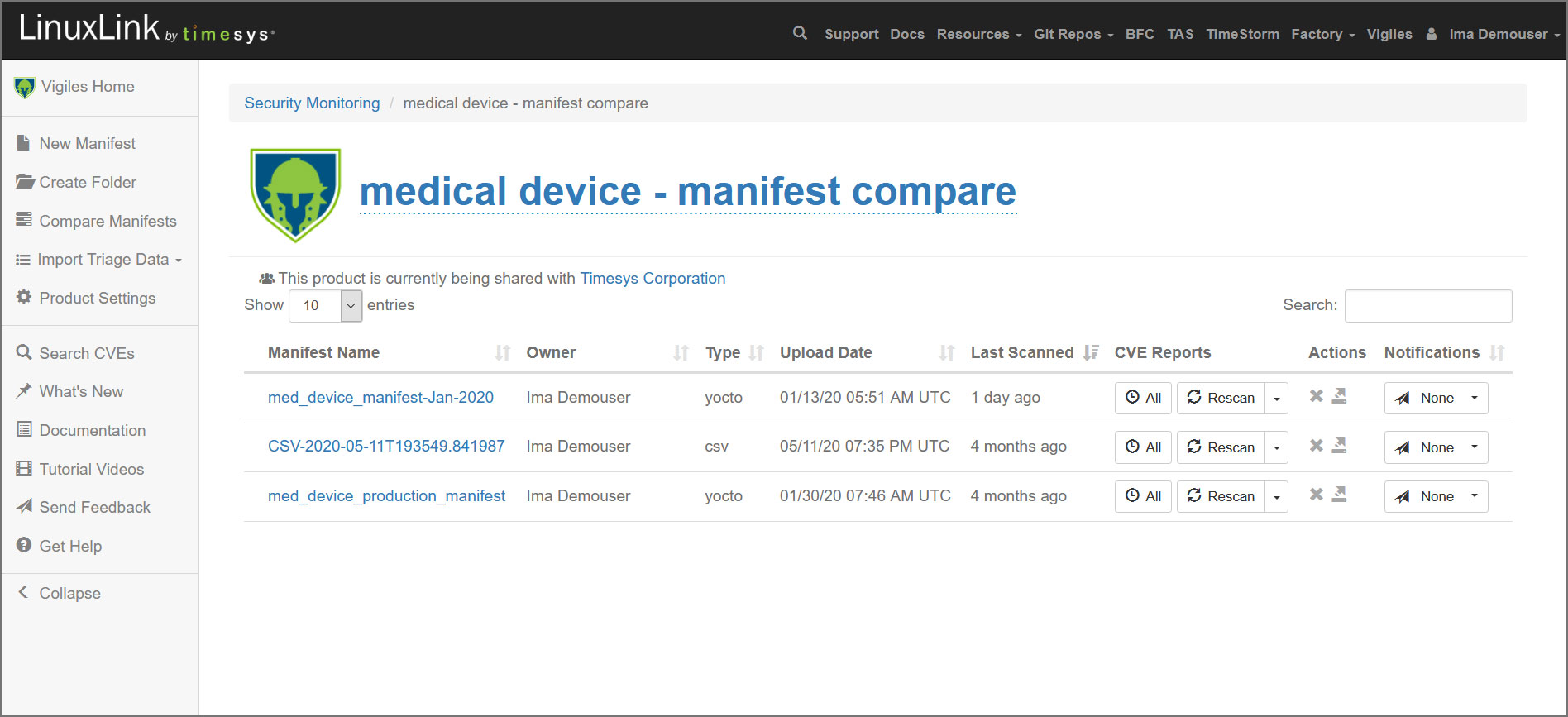
Task: View All CVE reports for med_device_production_manifest
Action: coord(1143,496)
